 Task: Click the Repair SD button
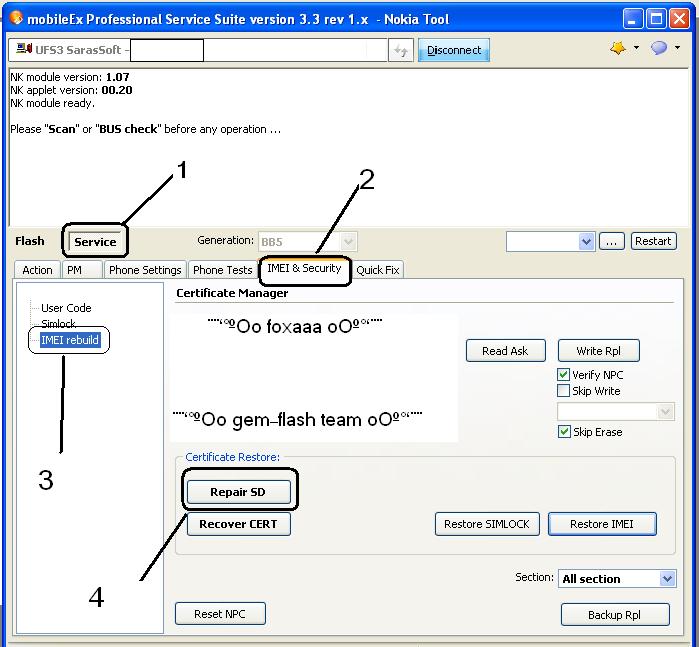[x=238, y=492]
